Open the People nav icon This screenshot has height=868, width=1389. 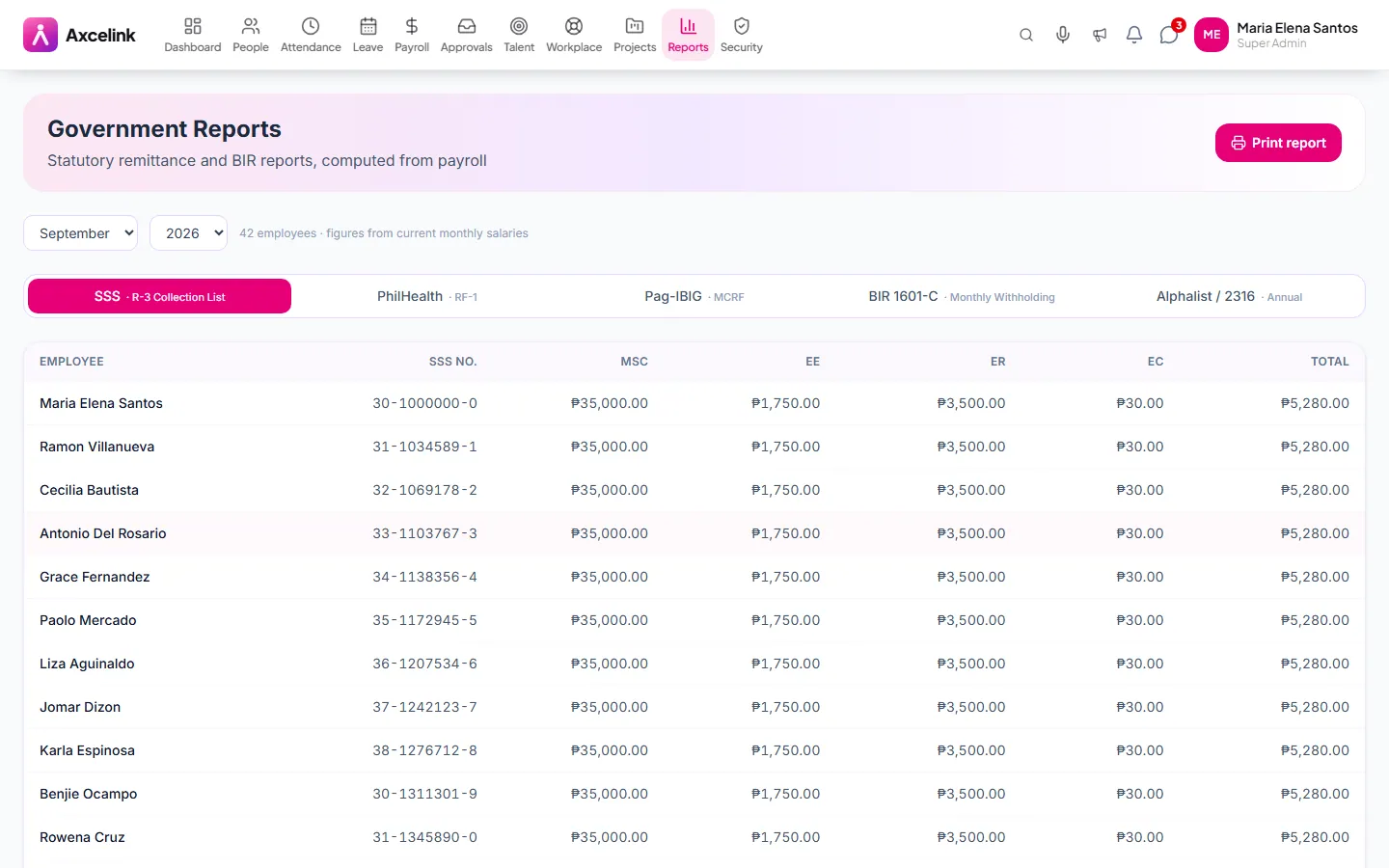[x=251, y=26]
